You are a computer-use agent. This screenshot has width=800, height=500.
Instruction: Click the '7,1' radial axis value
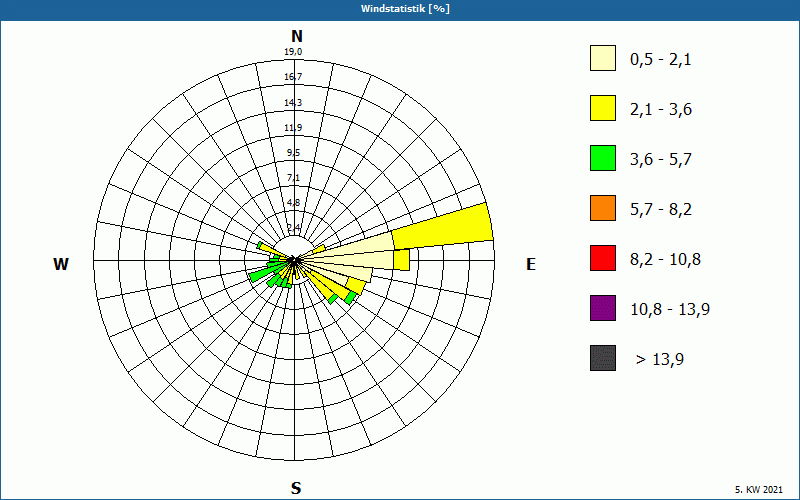pos(293,178)
